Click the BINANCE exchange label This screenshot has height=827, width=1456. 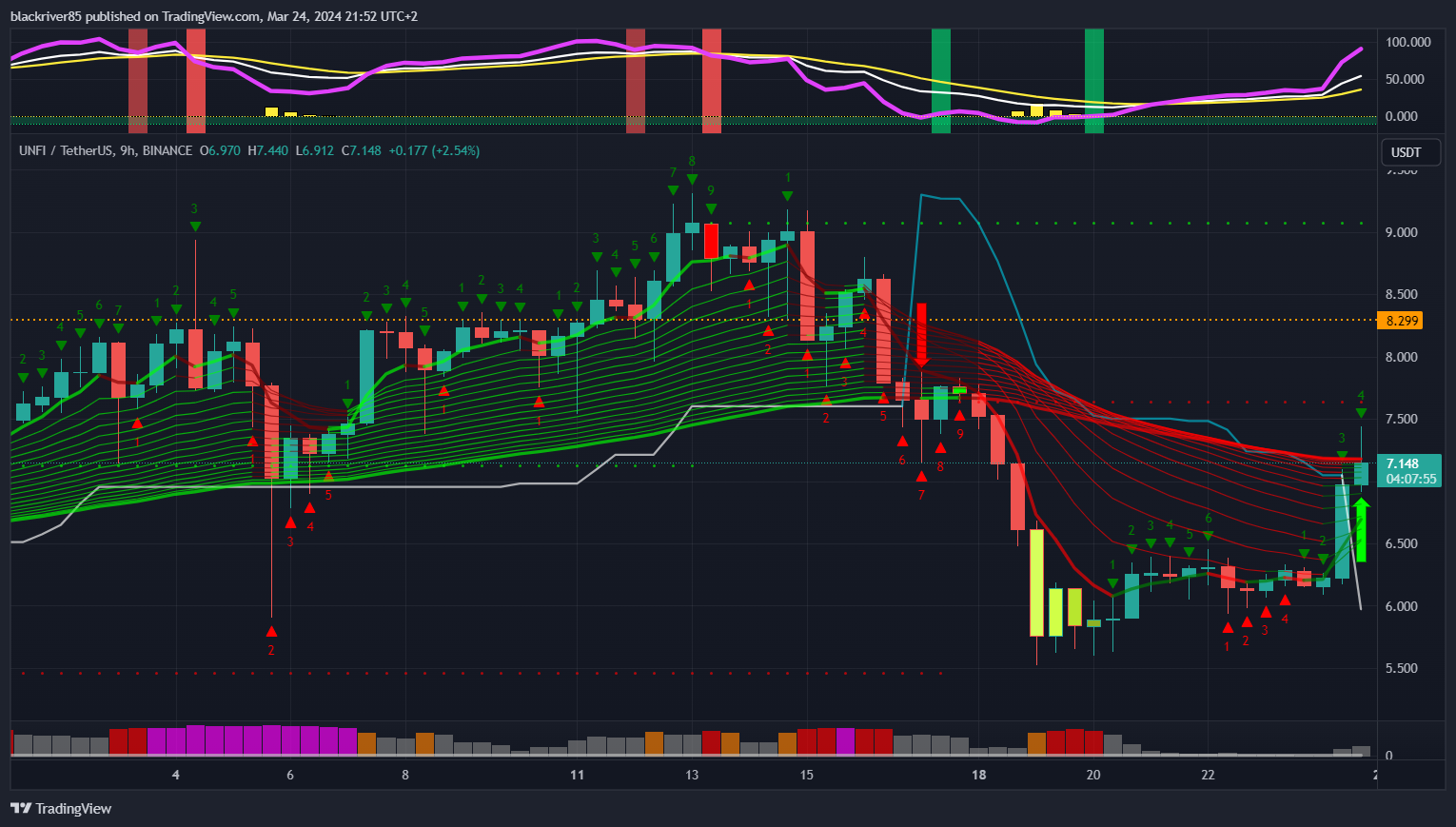pyautogui.click(x=167, y=150)
